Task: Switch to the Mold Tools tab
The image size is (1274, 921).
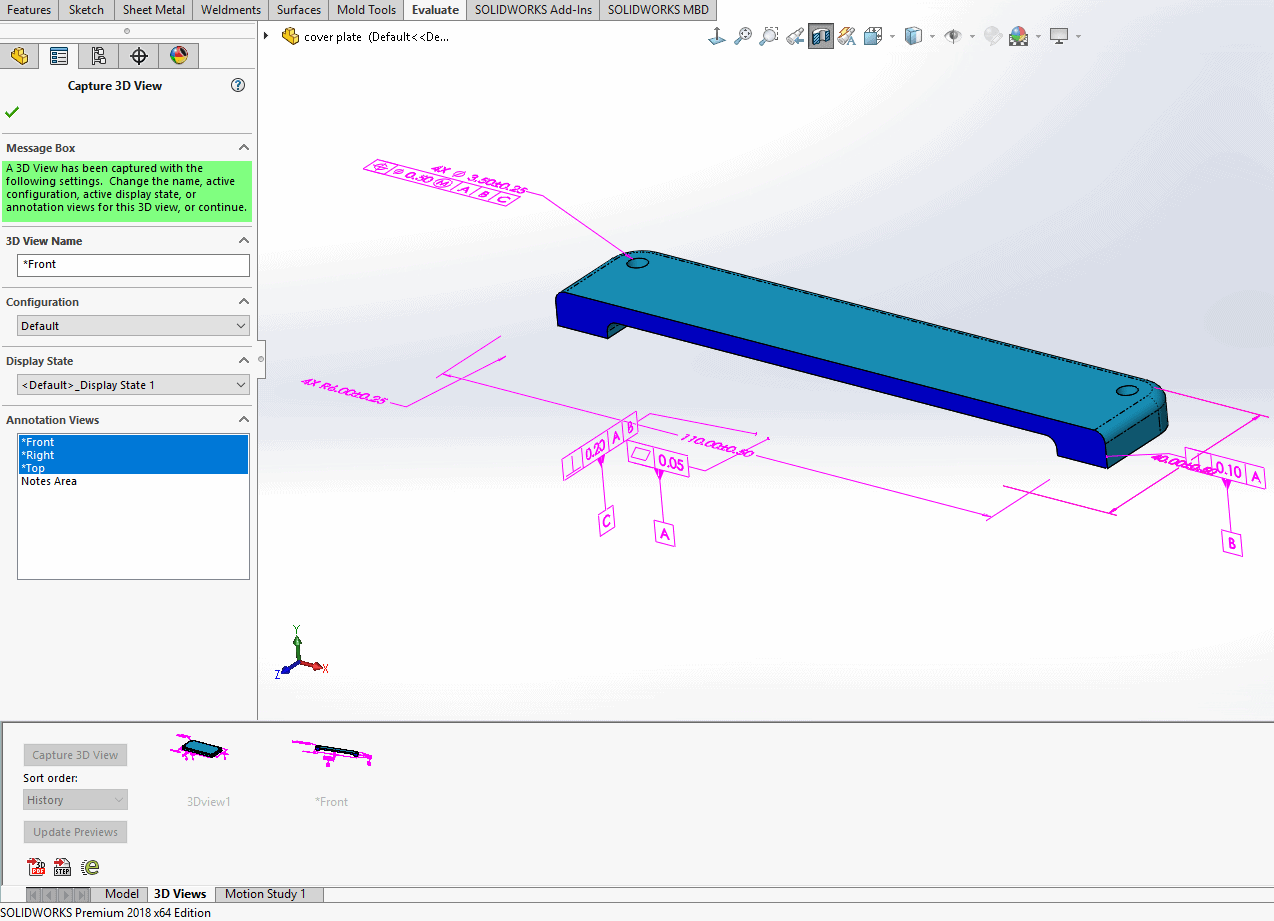Action: pyautogui.click(x=366, y=10)
